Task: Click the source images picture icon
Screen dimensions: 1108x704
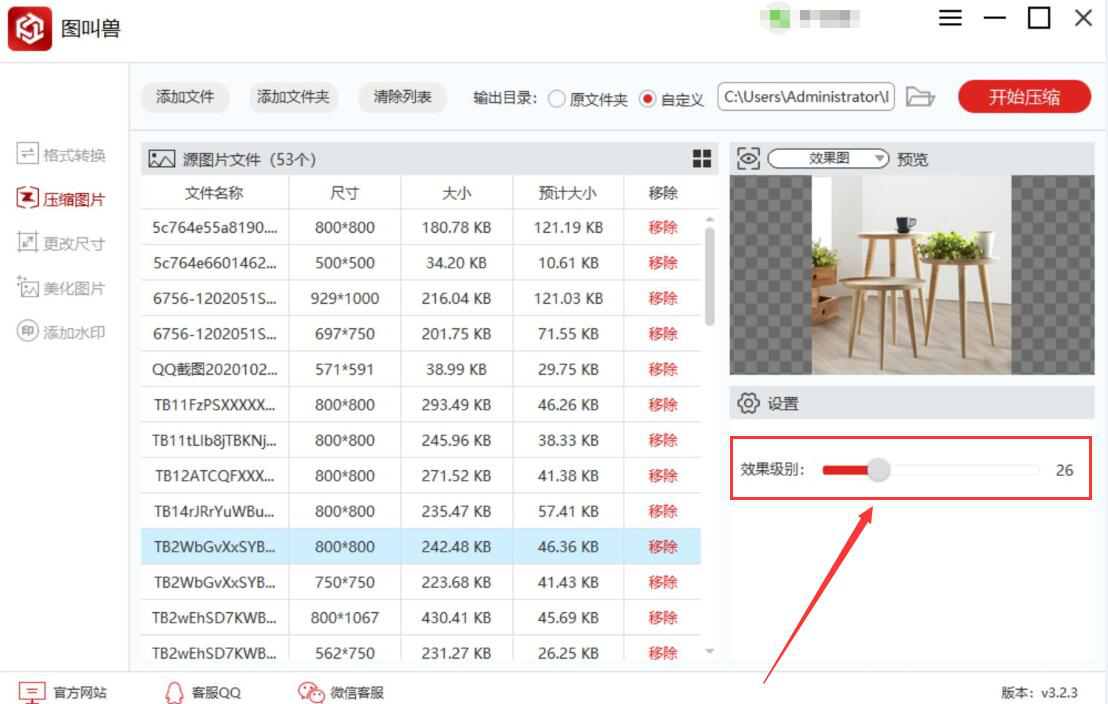Action: point(161,159)
